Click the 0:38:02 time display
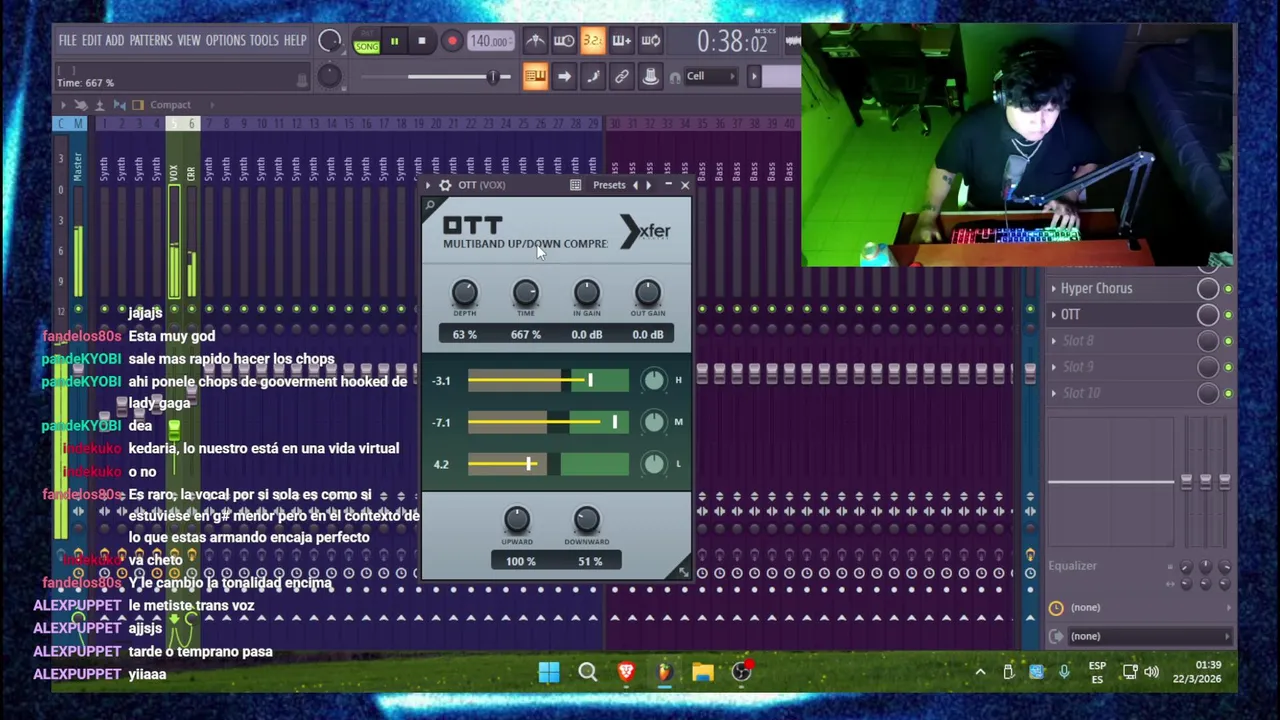Image resolution: width=1280 pixels, height=720 pixels. coord(732,42)
